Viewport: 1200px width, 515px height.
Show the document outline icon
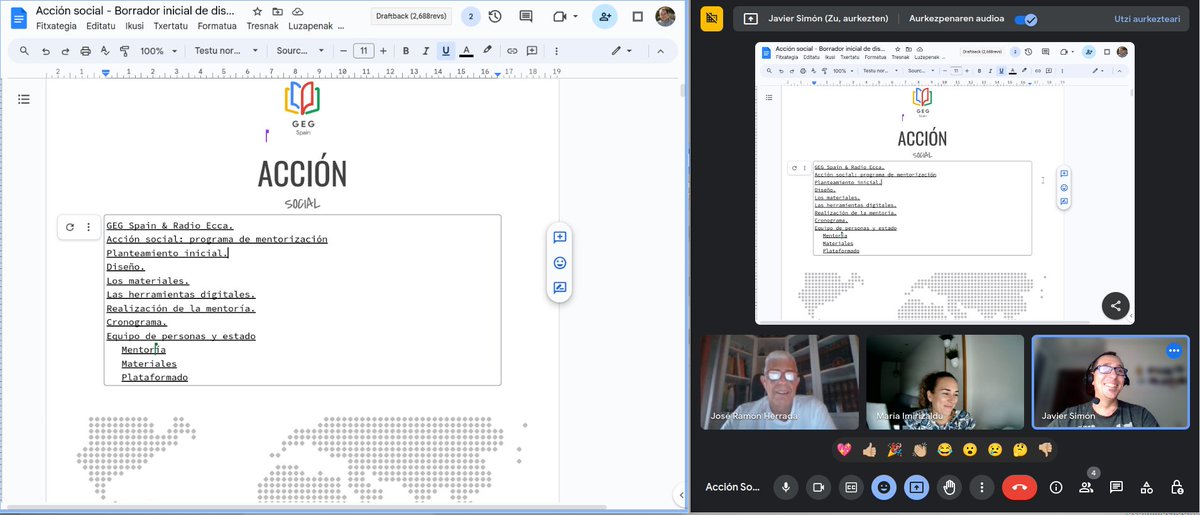tap(24, 98)
